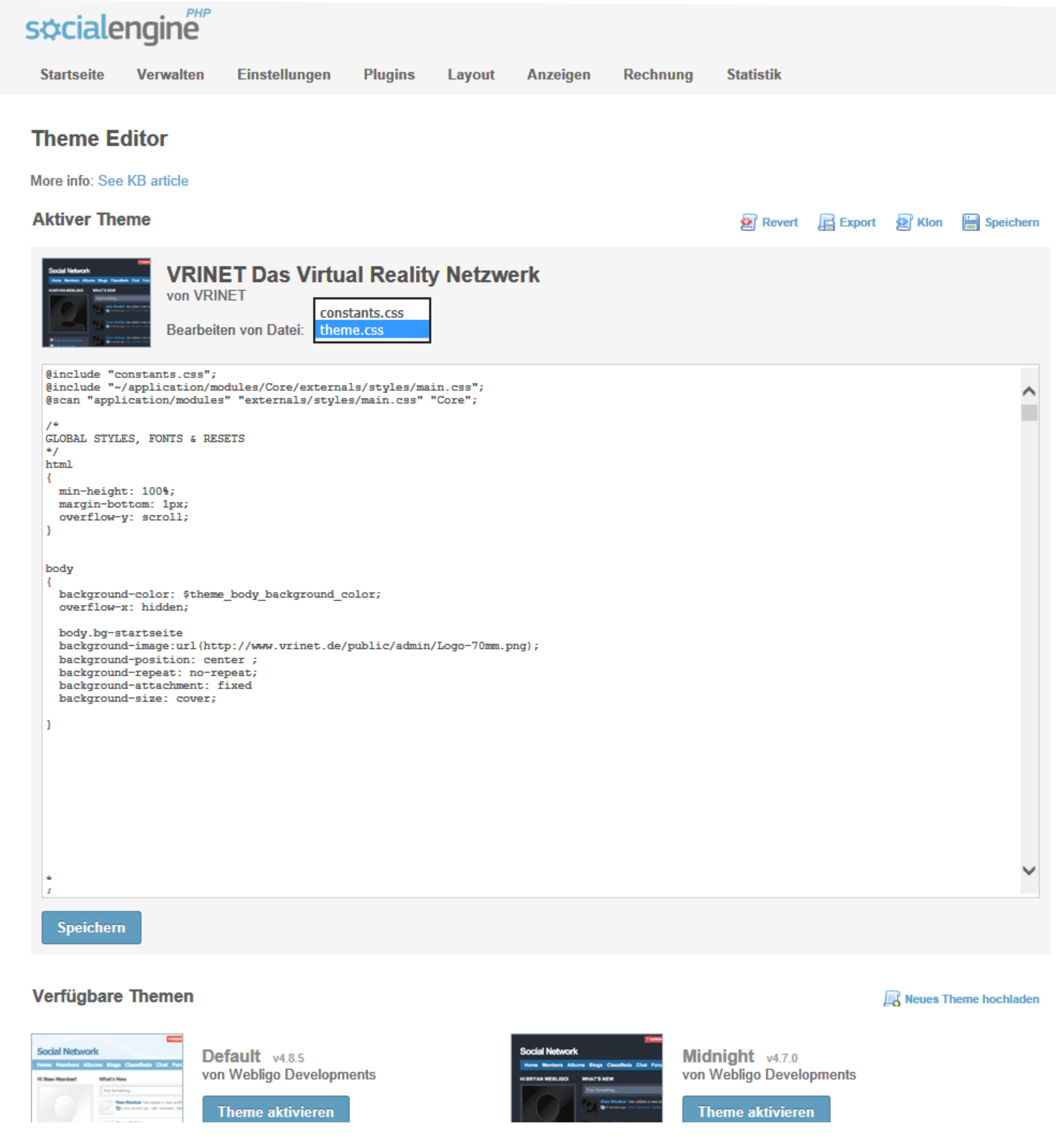
Task: Click the Default theme thumbnail
Action: coord(107,1078)
